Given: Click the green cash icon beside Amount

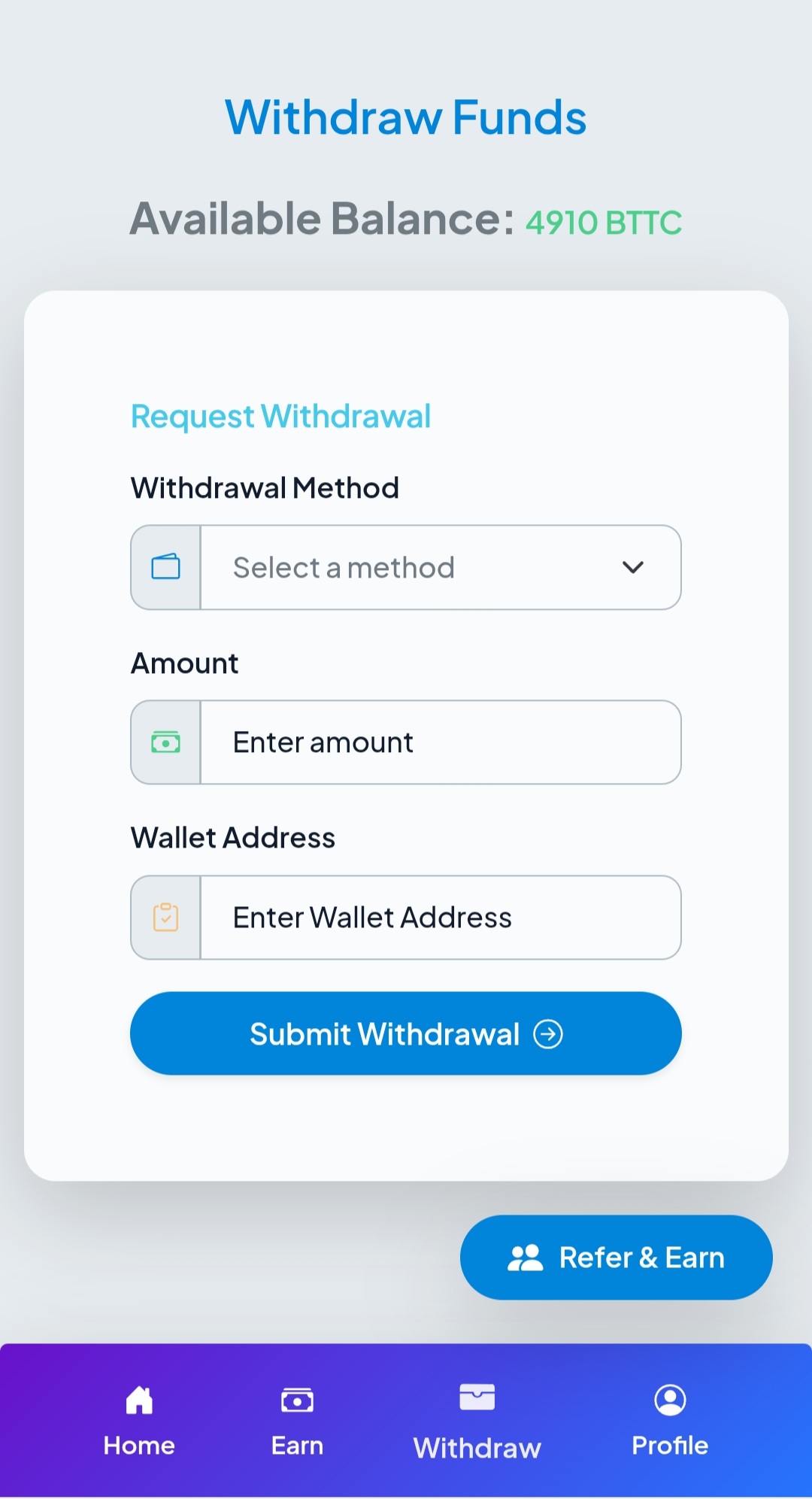Looking at the screenshot, I should [x=165, y=742].
